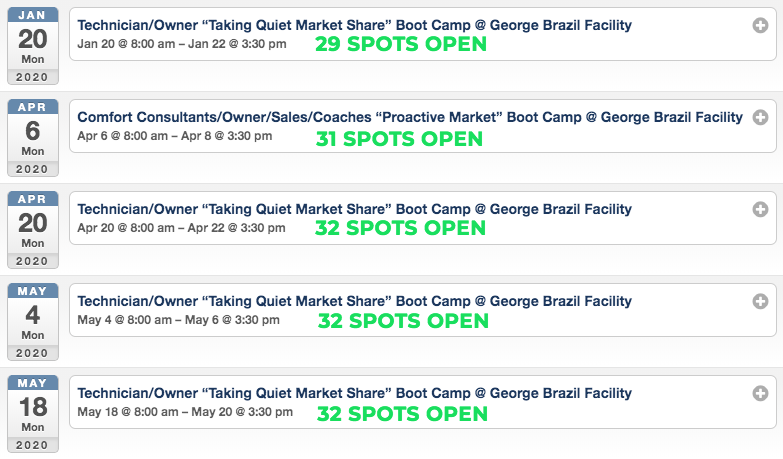Click the 29 SPOTS OPEN label

401,44
